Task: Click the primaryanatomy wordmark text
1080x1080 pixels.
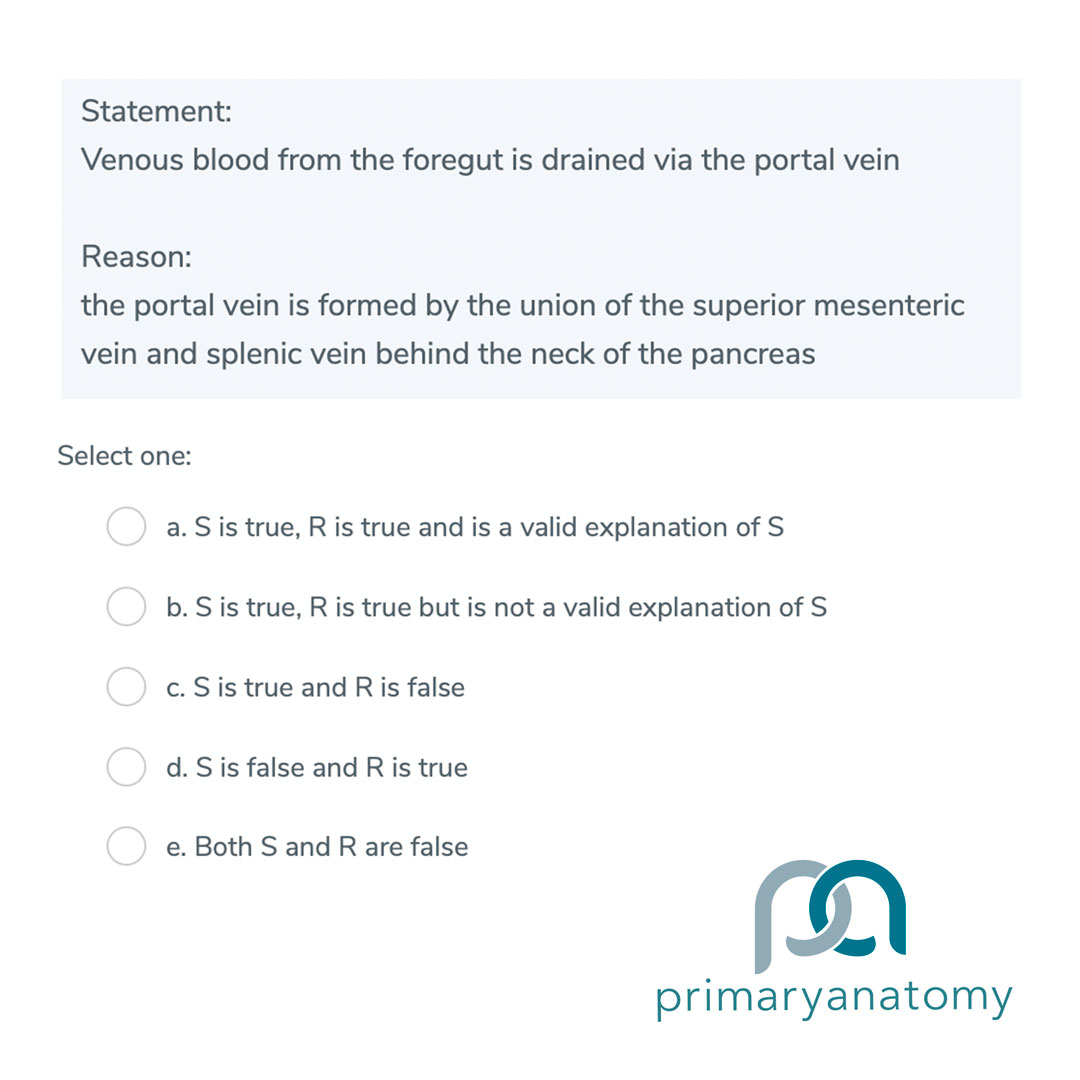Action: coord(833,996)
